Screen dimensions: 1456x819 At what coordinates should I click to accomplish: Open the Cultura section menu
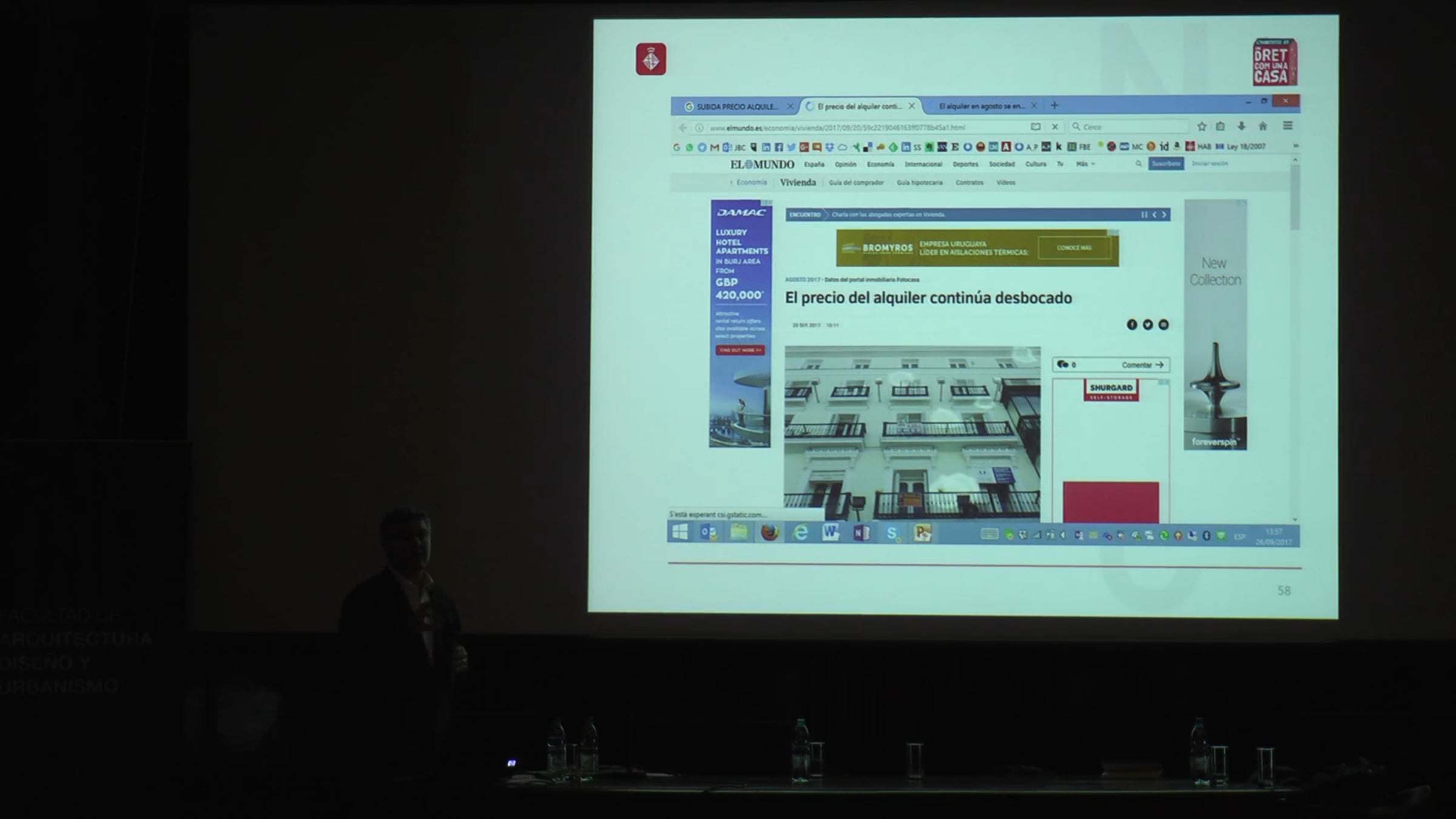[x=1036, y=164]
